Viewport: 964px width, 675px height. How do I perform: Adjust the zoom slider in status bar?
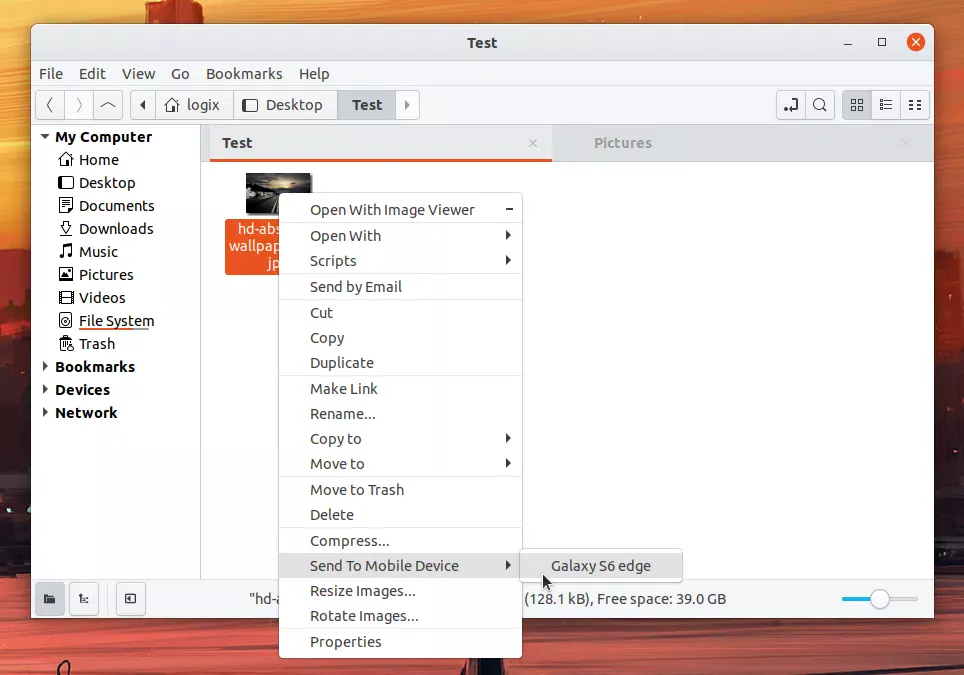click(880, 599)
